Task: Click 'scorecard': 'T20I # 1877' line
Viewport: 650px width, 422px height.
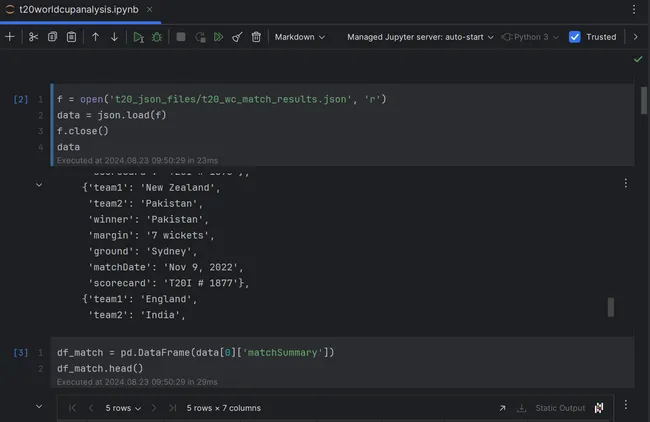Action: [x=168, y=283]
